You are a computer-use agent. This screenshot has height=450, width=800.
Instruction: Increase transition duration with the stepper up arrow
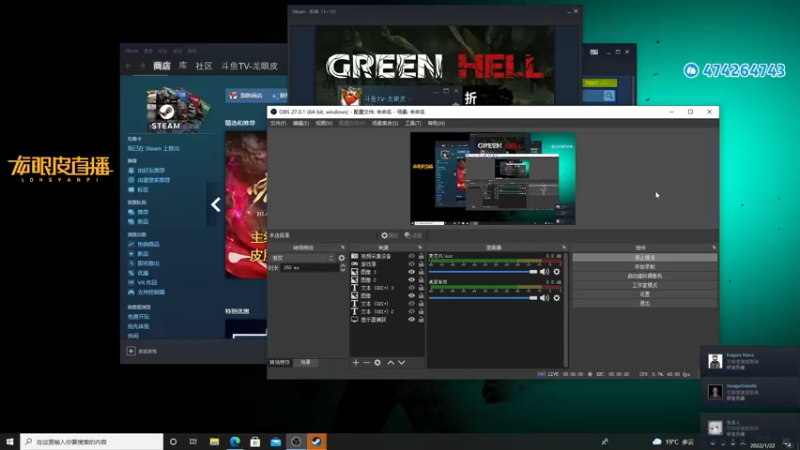[342, 265]
